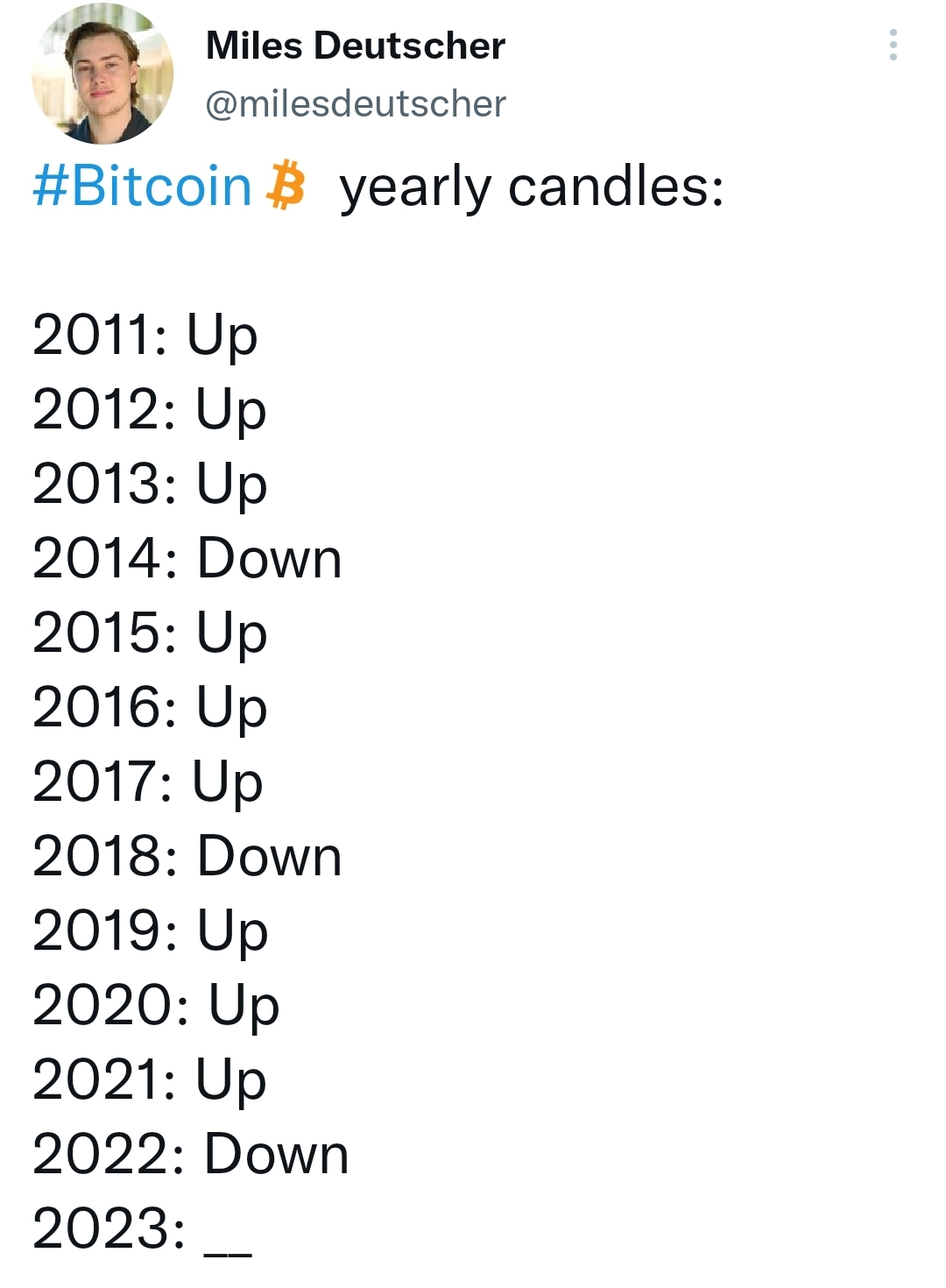The image size is (946, 1288).
Task: Select the '2011: Up' line
Action: coord(145,336)
